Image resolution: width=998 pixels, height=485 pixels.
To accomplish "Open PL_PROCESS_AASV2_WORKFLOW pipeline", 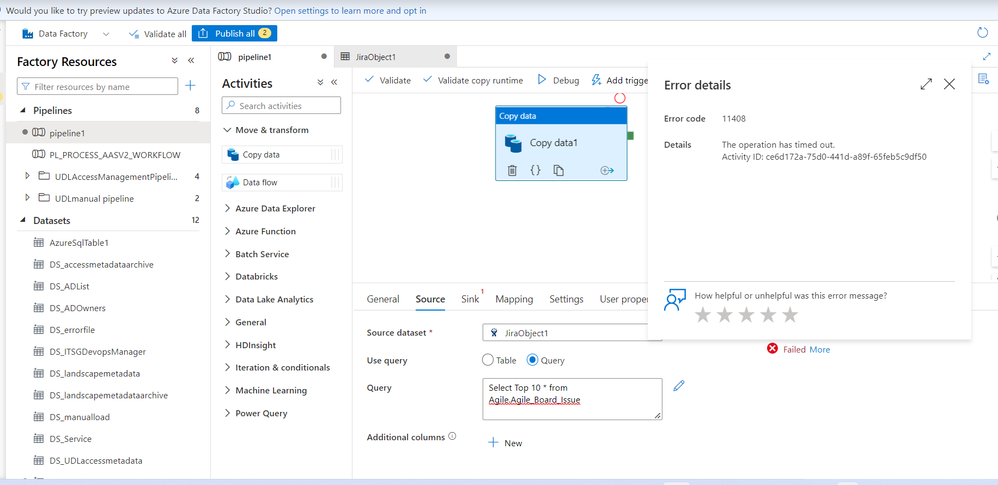I will [x=115, y=155].
